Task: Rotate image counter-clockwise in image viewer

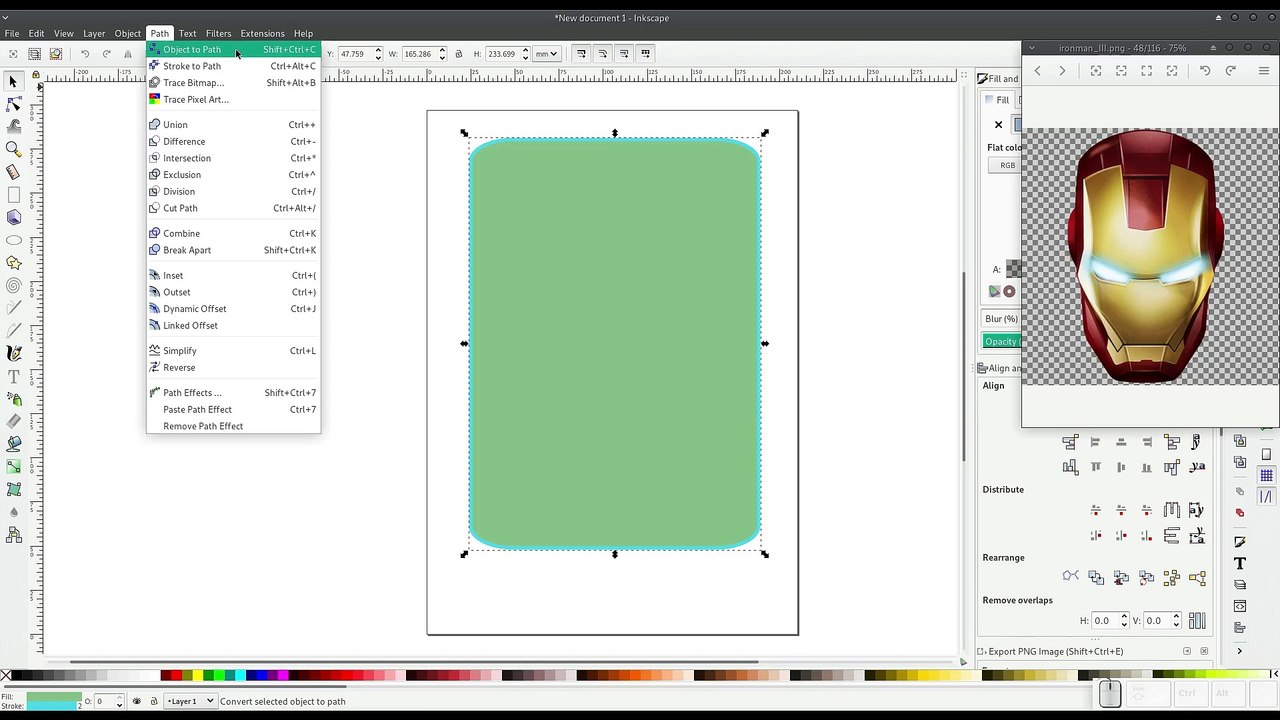Action: [1205, 71]
